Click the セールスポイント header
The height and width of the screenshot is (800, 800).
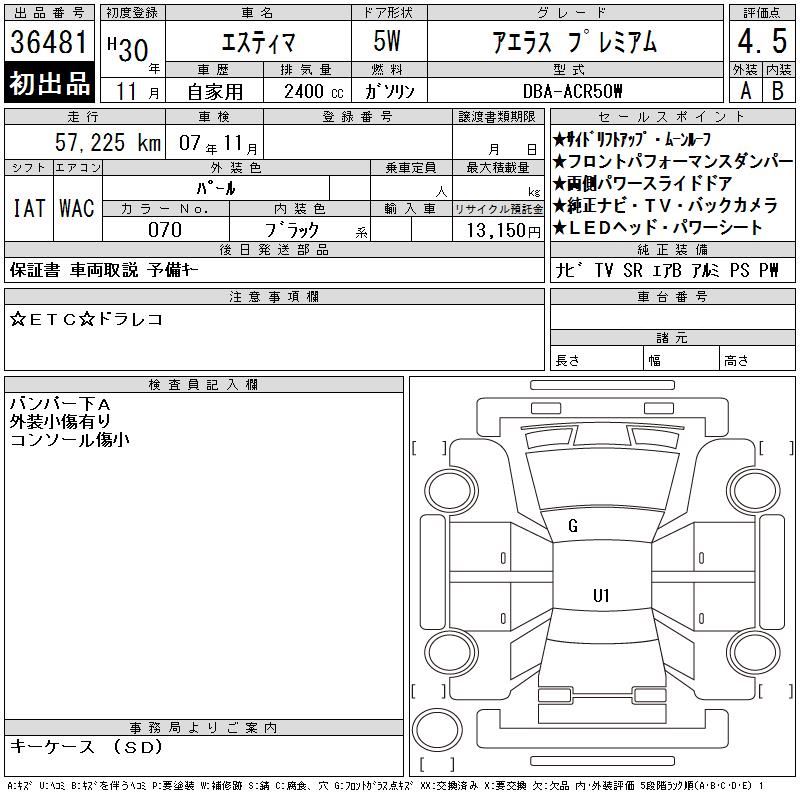(x=672, y=116)
